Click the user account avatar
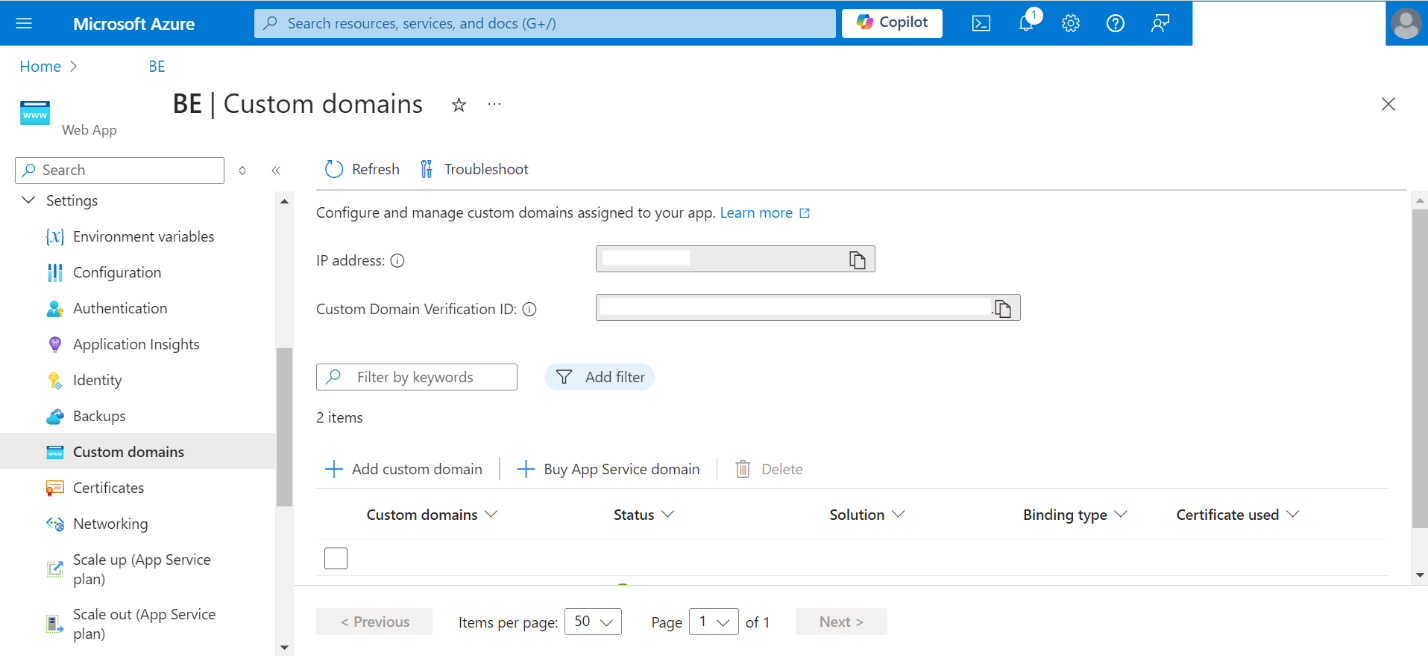The image size is (1428, 656). (1405, 23)
